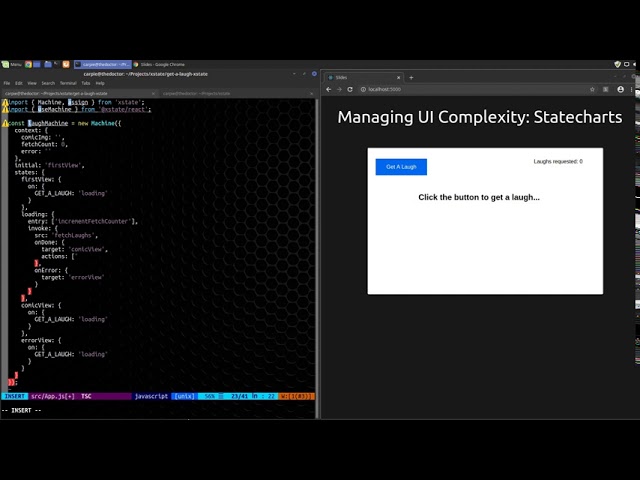Go back in Chrome
Image resolution: width=640 pixels, height=480 pixels.
pyautogui.click(x=329, y=89)
